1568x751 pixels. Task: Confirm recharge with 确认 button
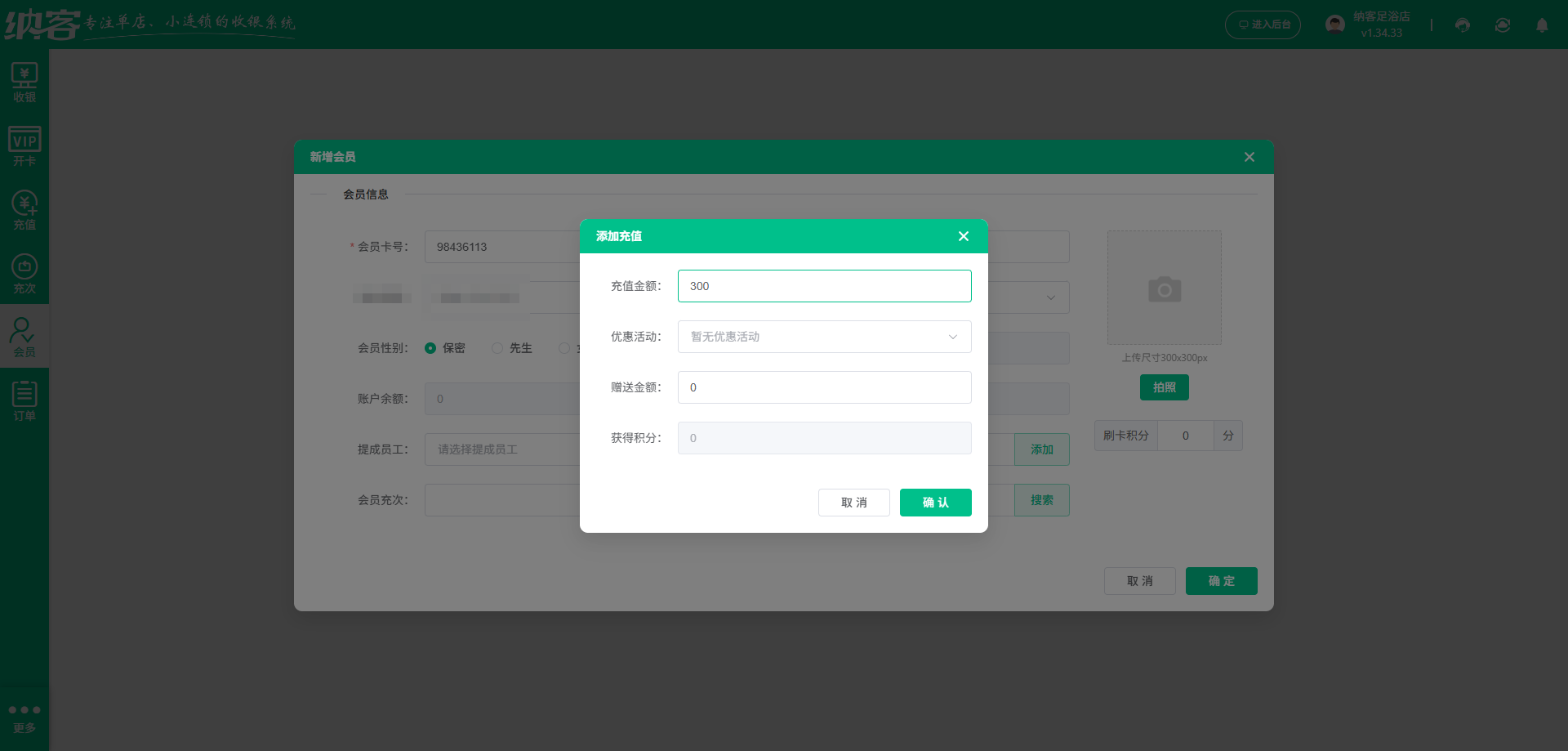(935, 503)
